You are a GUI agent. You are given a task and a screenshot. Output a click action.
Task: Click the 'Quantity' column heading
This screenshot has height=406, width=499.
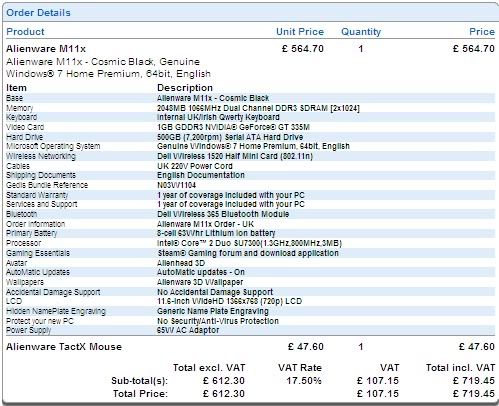pos(361,32)
